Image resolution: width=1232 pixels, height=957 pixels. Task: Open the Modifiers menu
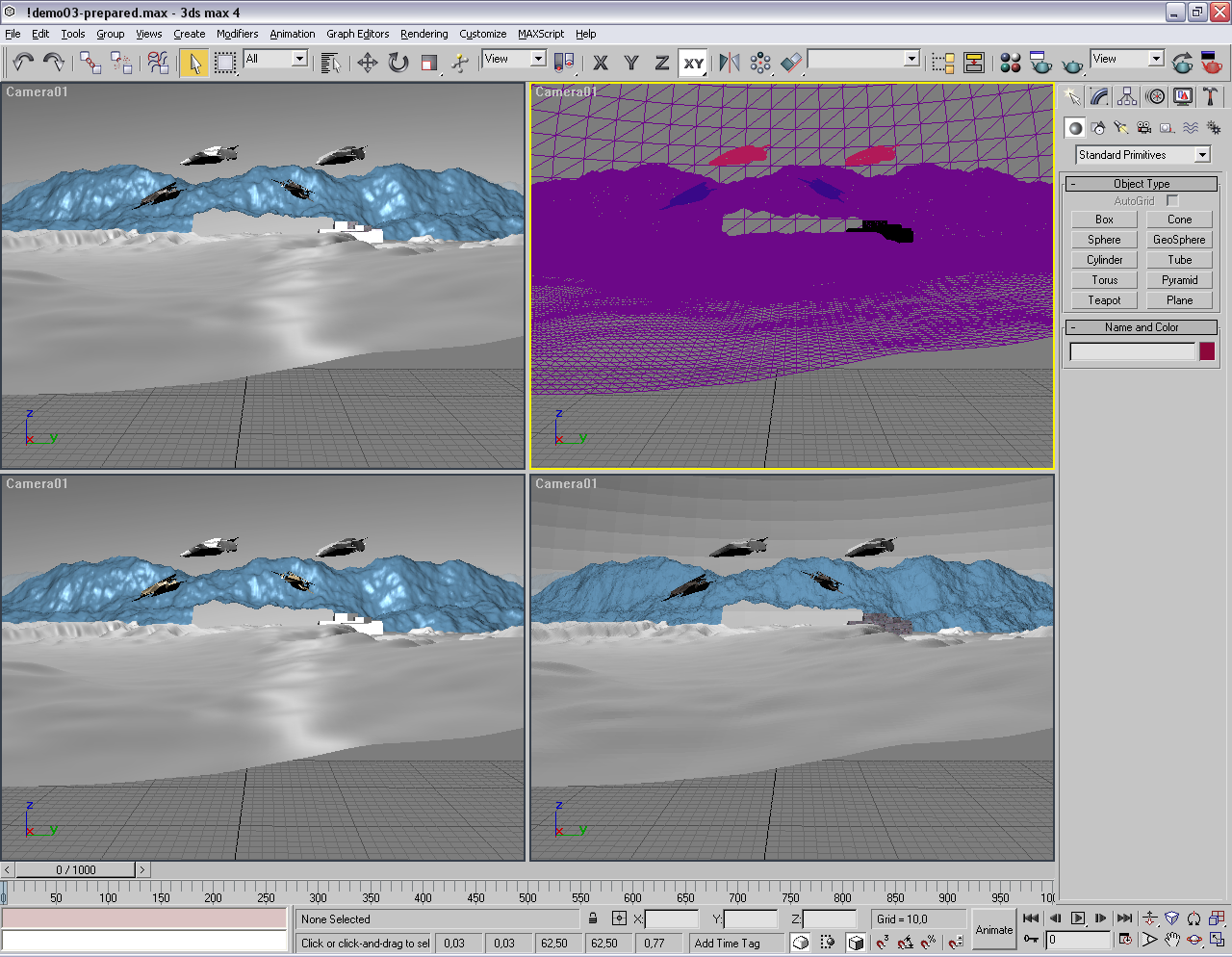[x=237, y=34]
